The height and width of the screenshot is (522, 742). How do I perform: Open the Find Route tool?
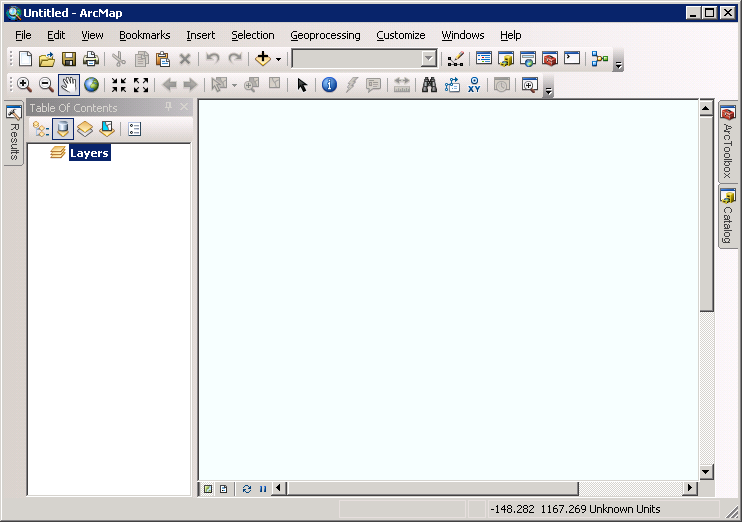click(452, 85)
